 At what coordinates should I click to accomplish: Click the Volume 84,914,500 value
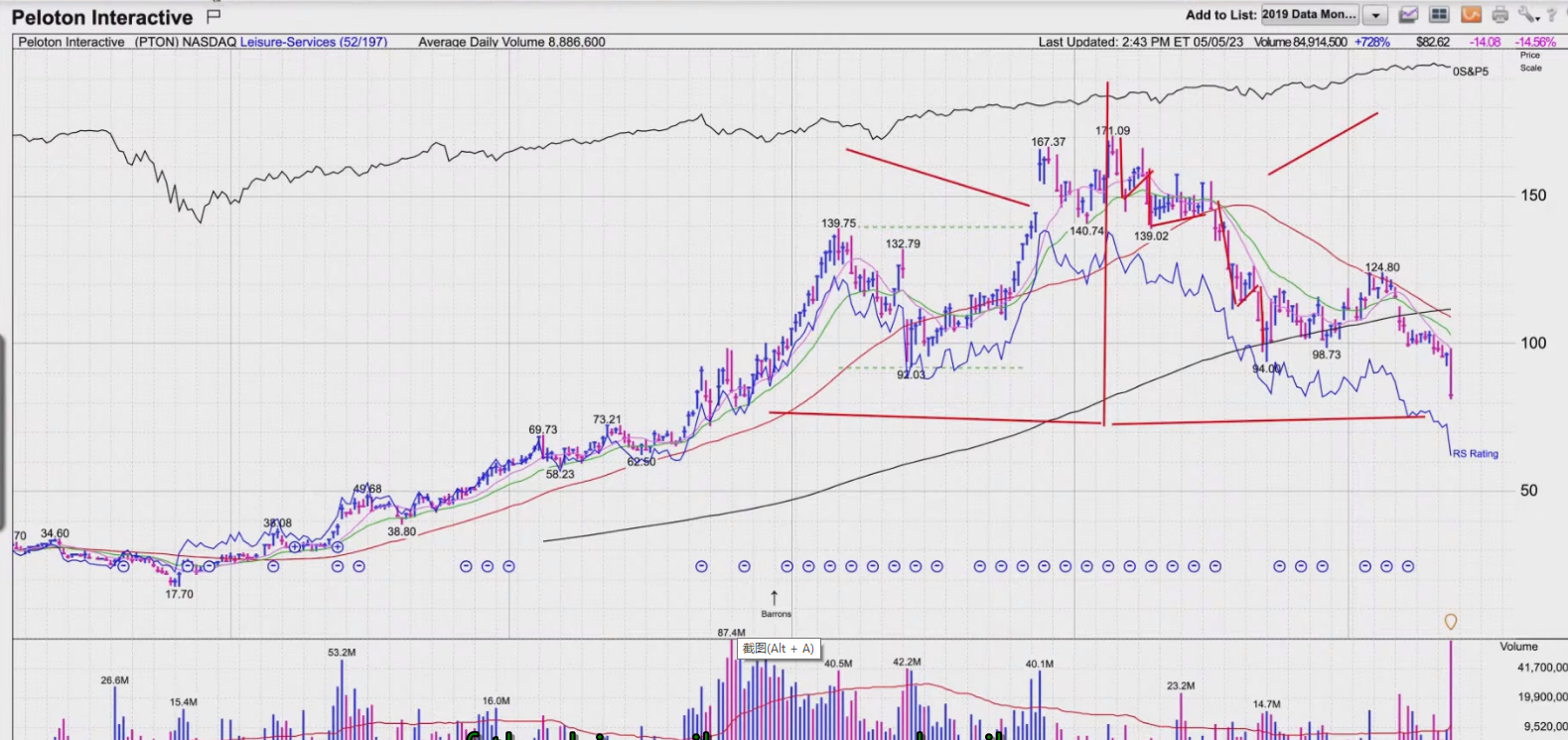pos(1300,42)
